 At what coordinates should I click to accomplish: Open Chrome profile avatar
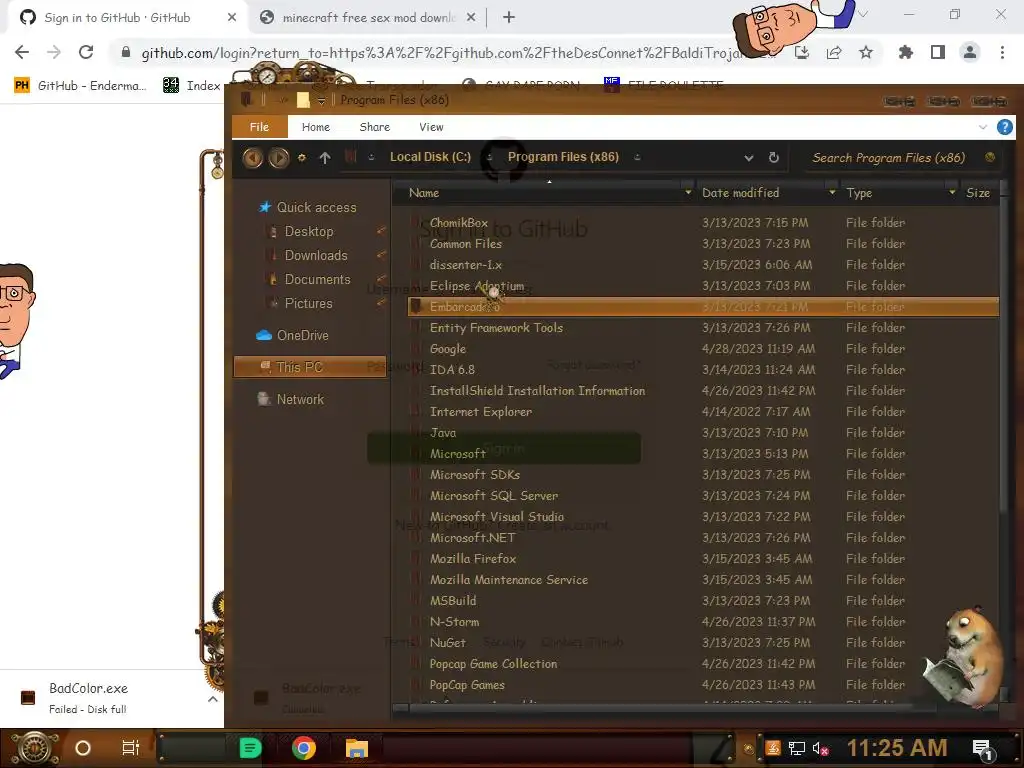(x=970, y=52)
